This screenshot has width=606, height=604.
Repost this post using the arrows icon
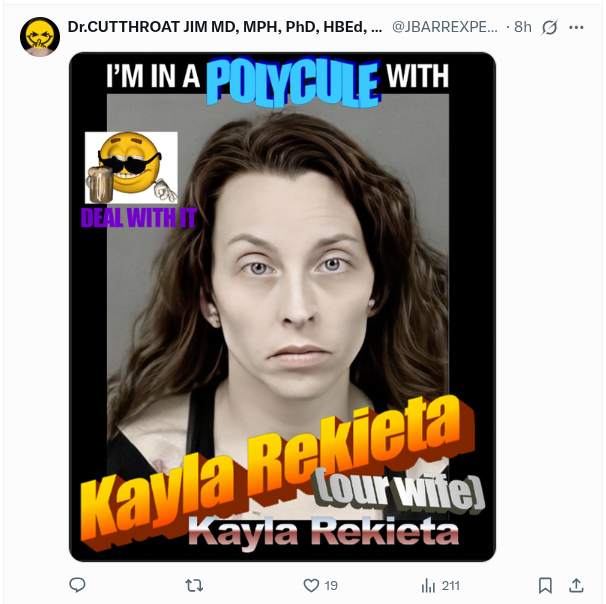click(194, 585)
